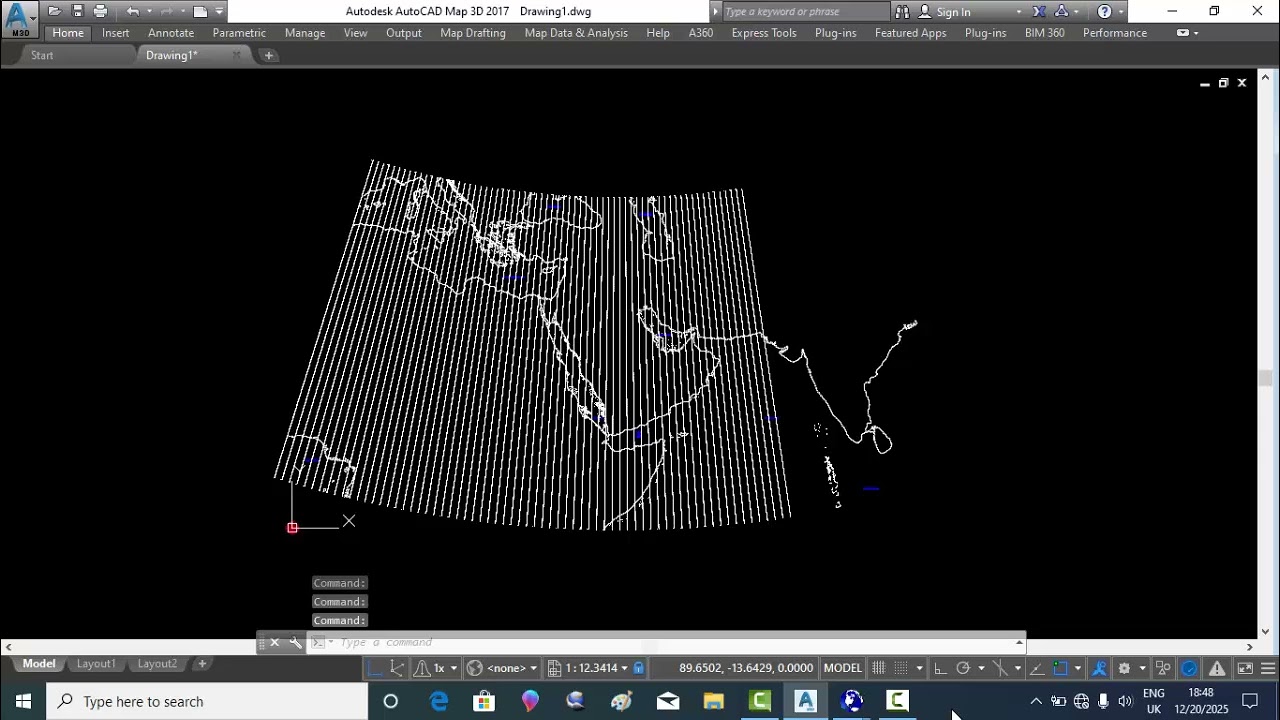Open Autodesk Exchange Apps icon
Viewport: 1280px width, 720px height.
(x=1040, y=12)
